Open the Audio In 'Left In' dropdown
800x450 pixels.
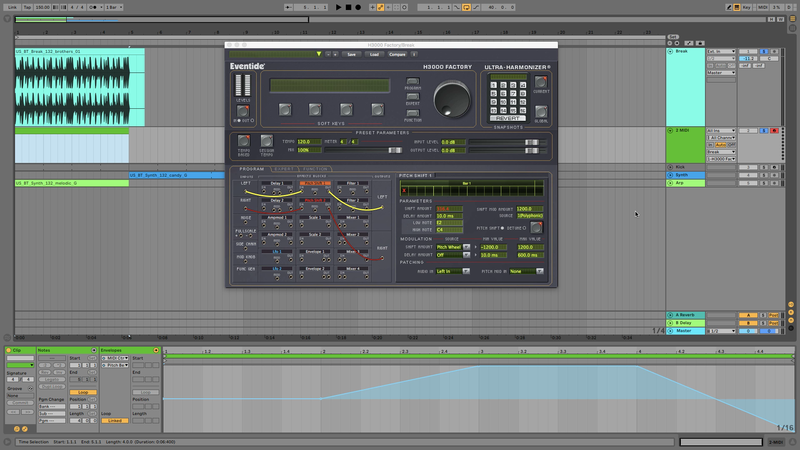(x=466, y=271)
